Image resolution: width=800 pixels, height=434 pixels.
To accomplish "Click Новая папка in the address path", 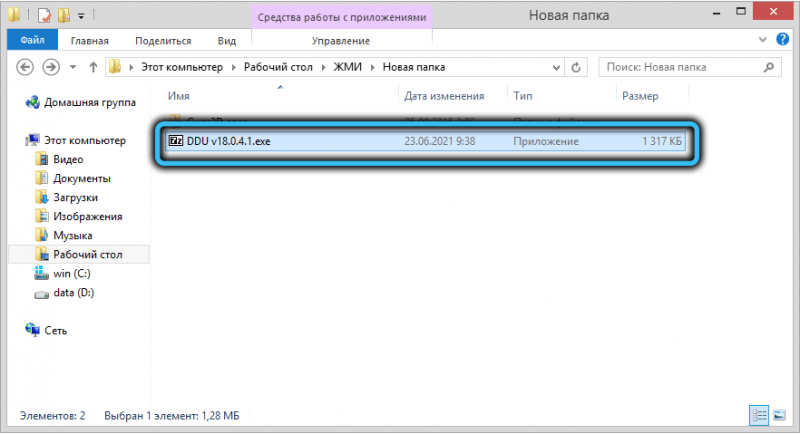I will pos(414,67).
